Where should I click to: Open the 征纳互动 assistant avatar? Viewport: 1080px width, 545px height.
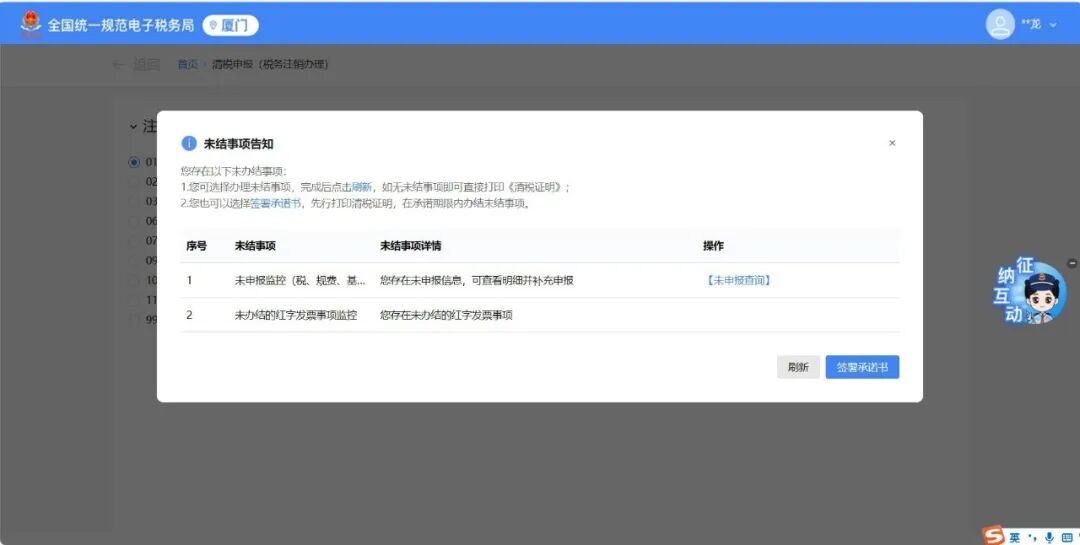(x=1031, y=292)
